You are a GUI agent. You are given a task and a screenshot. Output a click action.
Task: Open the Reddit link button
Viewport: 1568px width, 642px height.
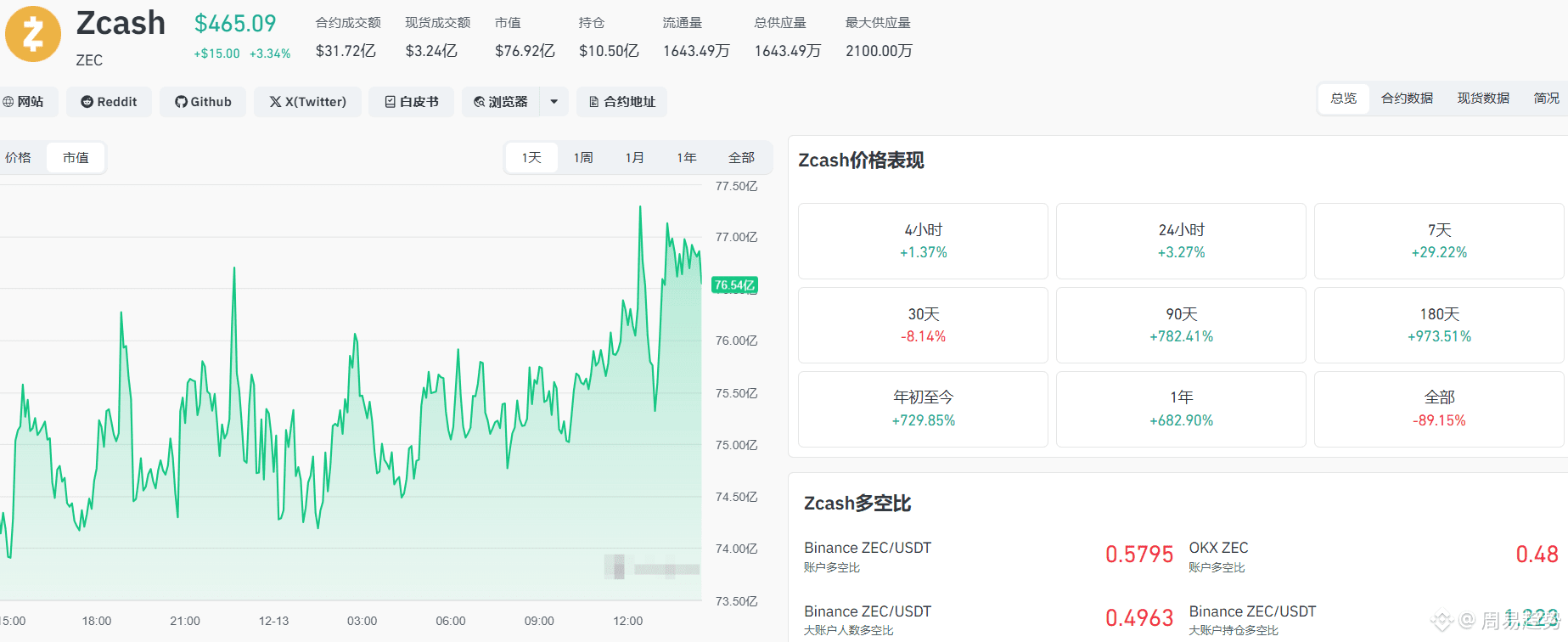pos(109,102)
